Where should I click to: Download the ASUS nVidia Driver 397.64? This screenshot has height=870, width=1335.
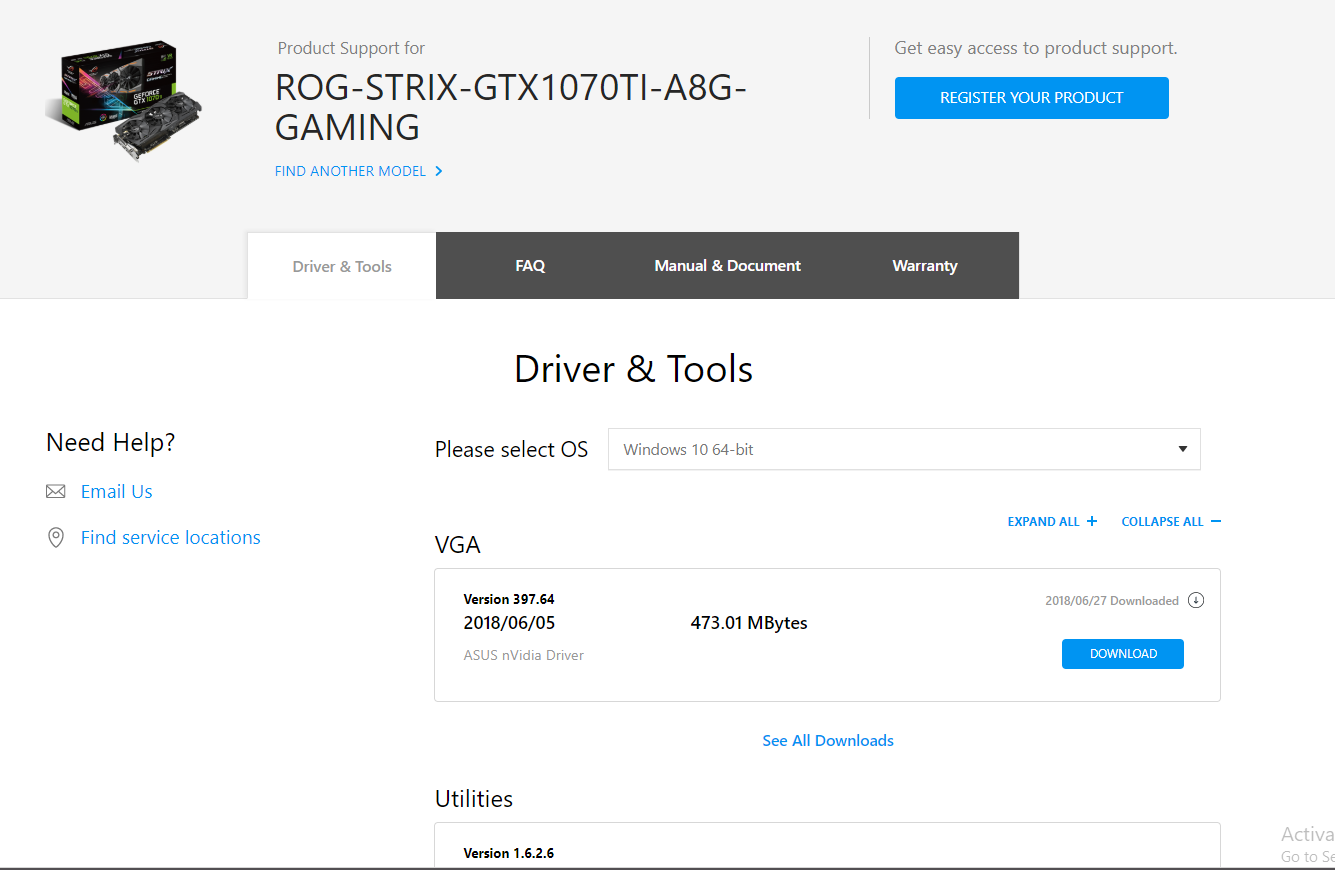[1123, 654]
